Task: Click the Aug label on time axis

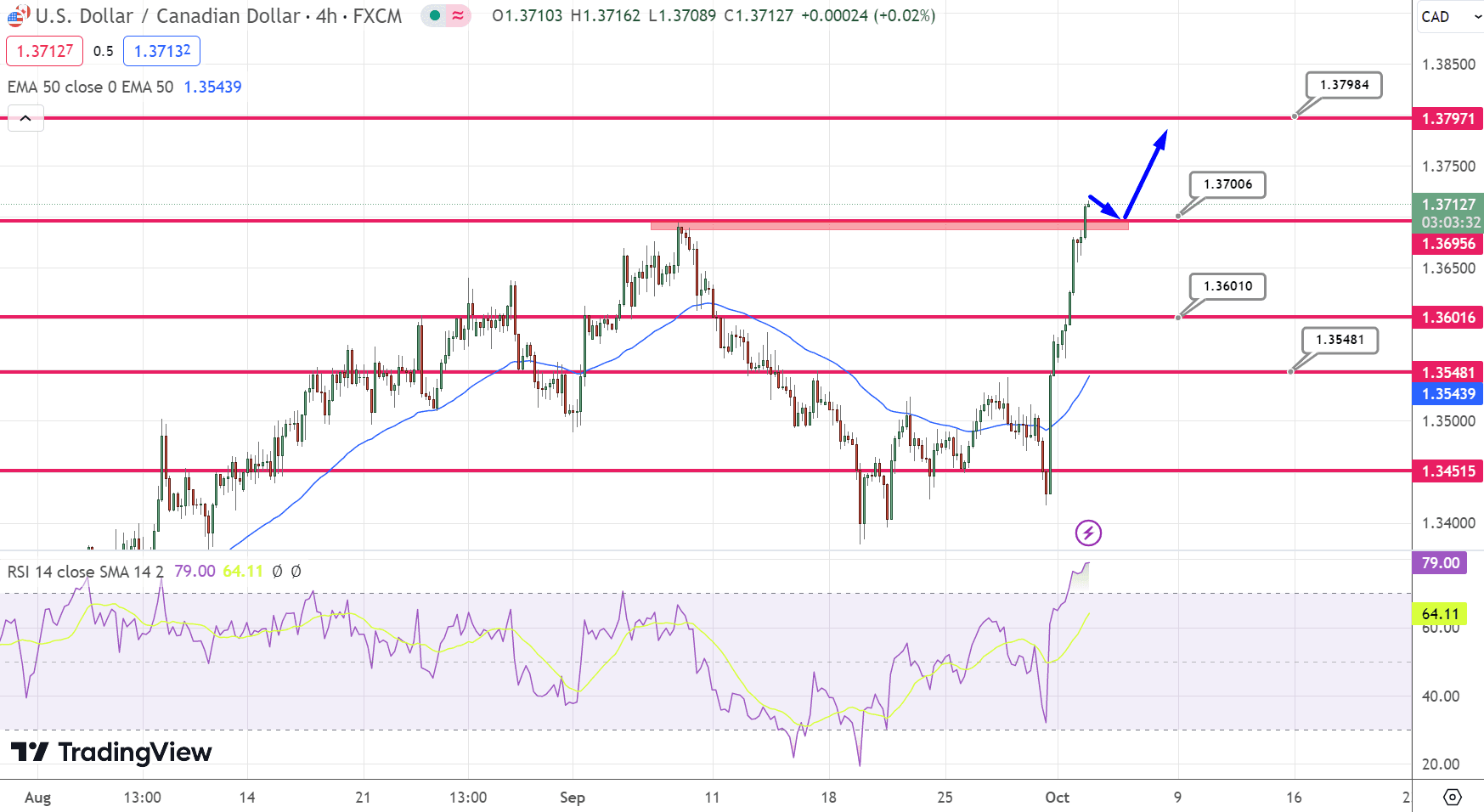Action: pos(37,798)
